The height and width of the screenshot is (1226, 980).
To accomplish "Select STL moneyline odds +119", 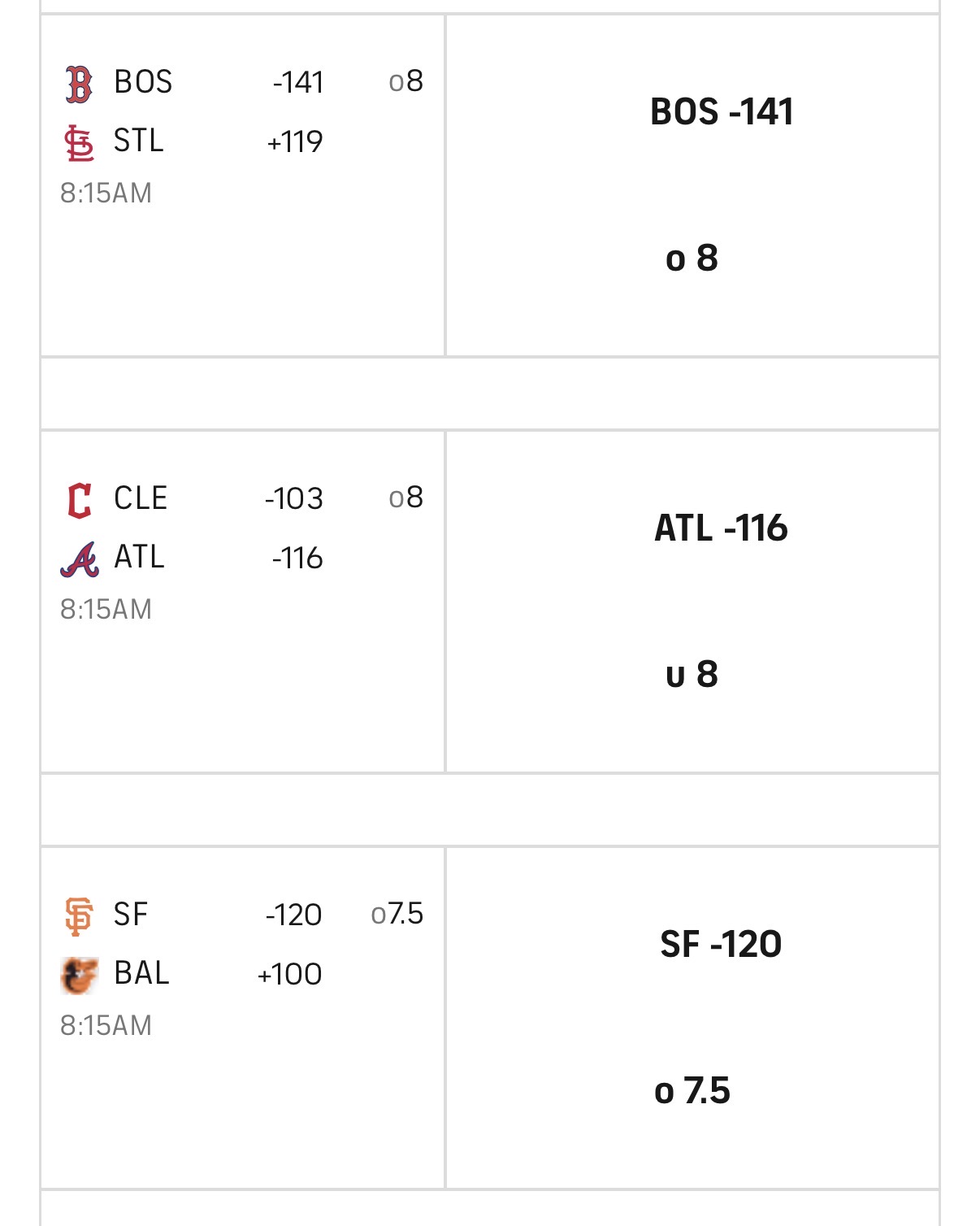I will pyautogui.click(x=295, y=141).
